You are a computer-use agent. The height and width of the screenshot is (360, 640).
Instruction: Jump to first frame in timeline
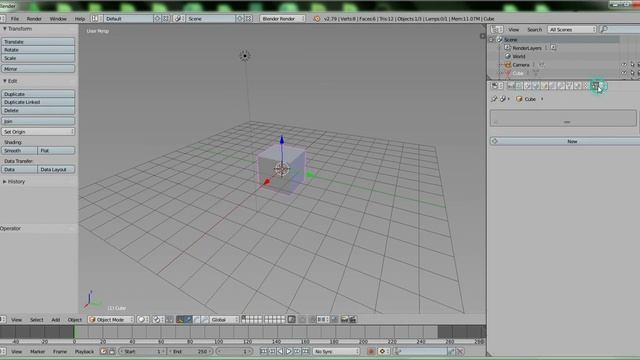pyautogui.click(x=263, y=351)
